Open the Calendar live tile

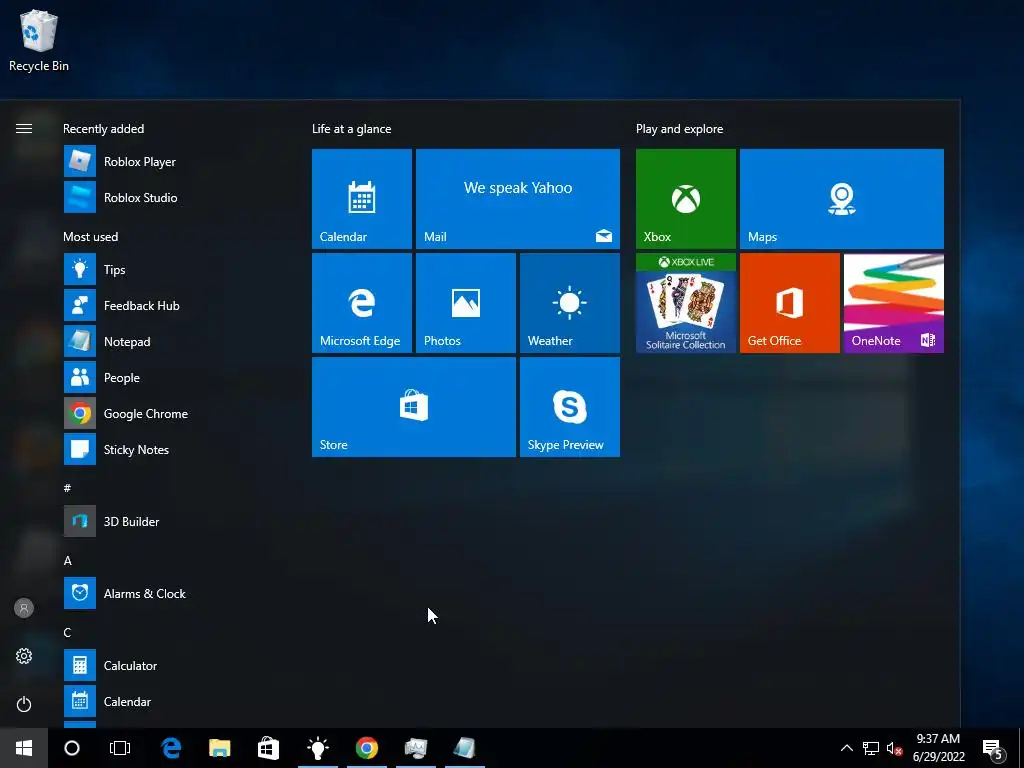click(x=362, y=199)
